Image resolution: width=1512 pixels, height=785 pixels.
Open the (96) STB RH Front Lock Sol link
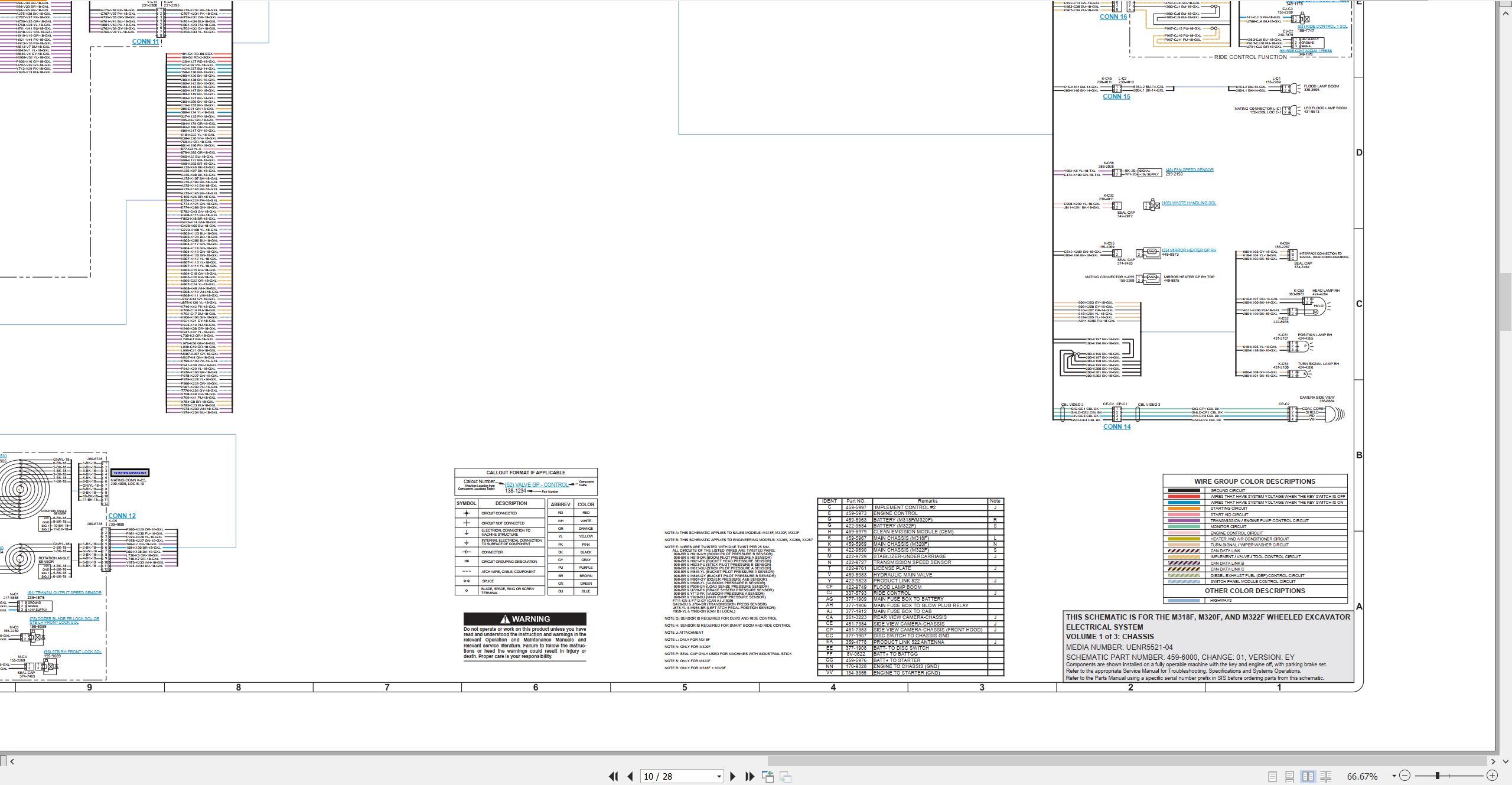73,652
